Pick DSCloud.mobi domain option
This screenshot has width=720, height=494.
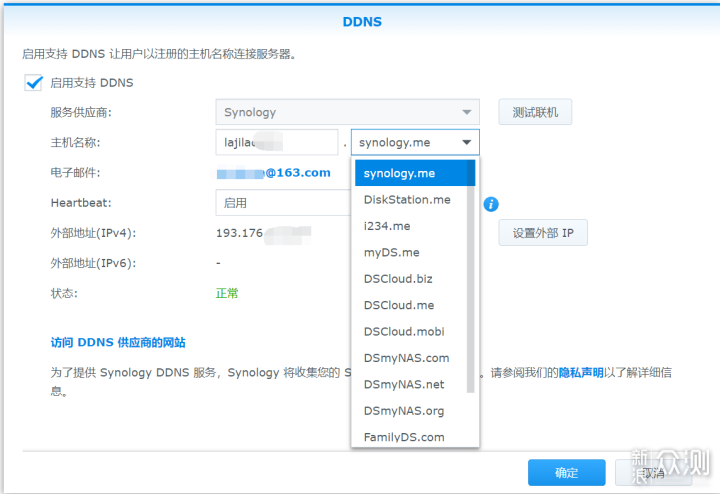click(411, 331)
